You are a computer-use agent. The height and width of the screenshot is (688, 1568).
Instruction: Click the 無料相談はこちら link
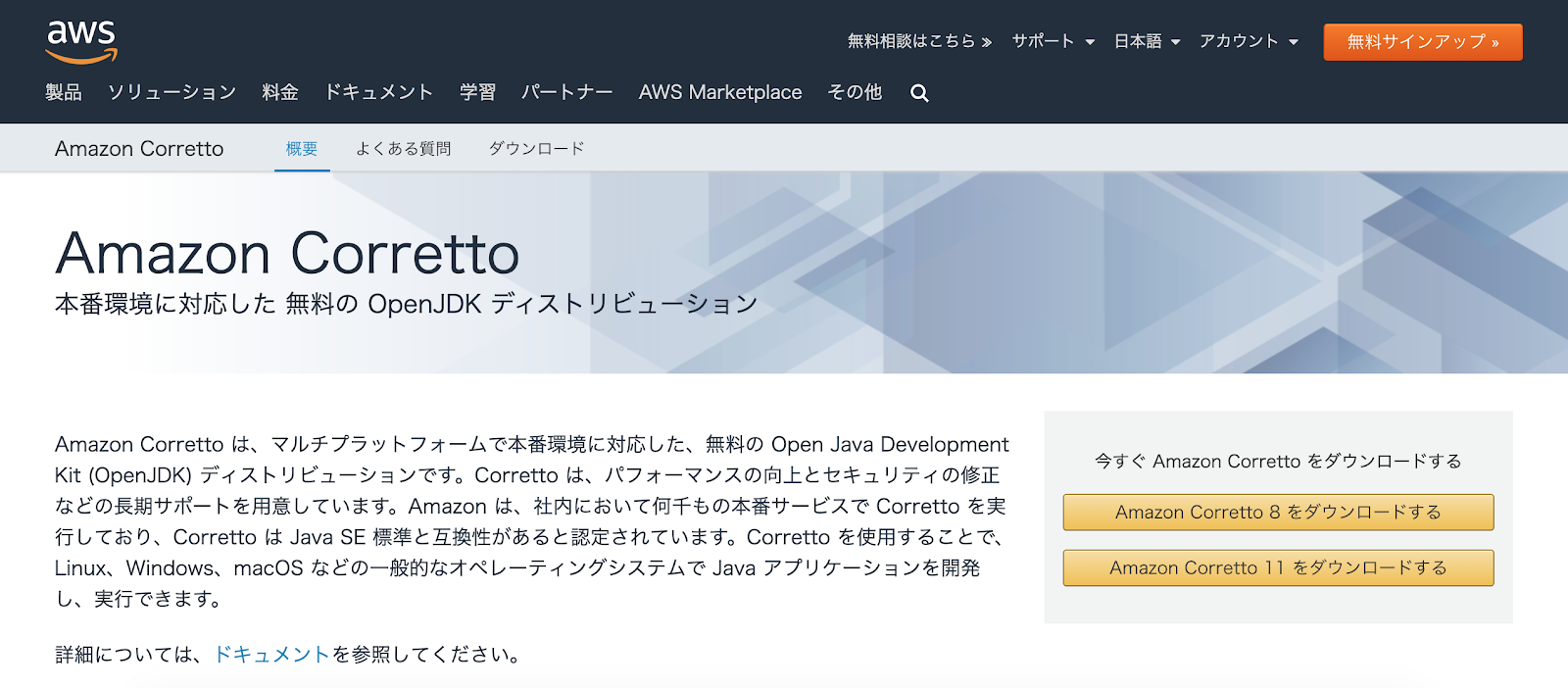point(919,41)
